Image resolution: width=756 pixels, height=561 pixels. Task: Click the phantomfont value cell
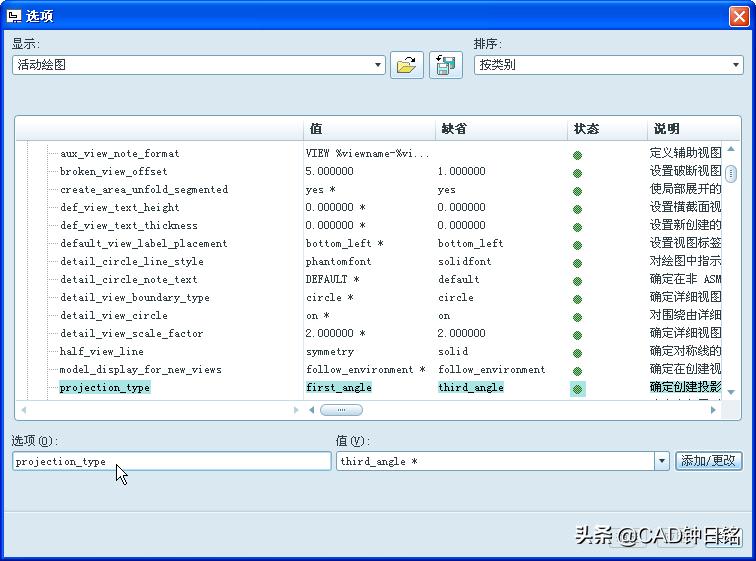(x=338, y=262)
